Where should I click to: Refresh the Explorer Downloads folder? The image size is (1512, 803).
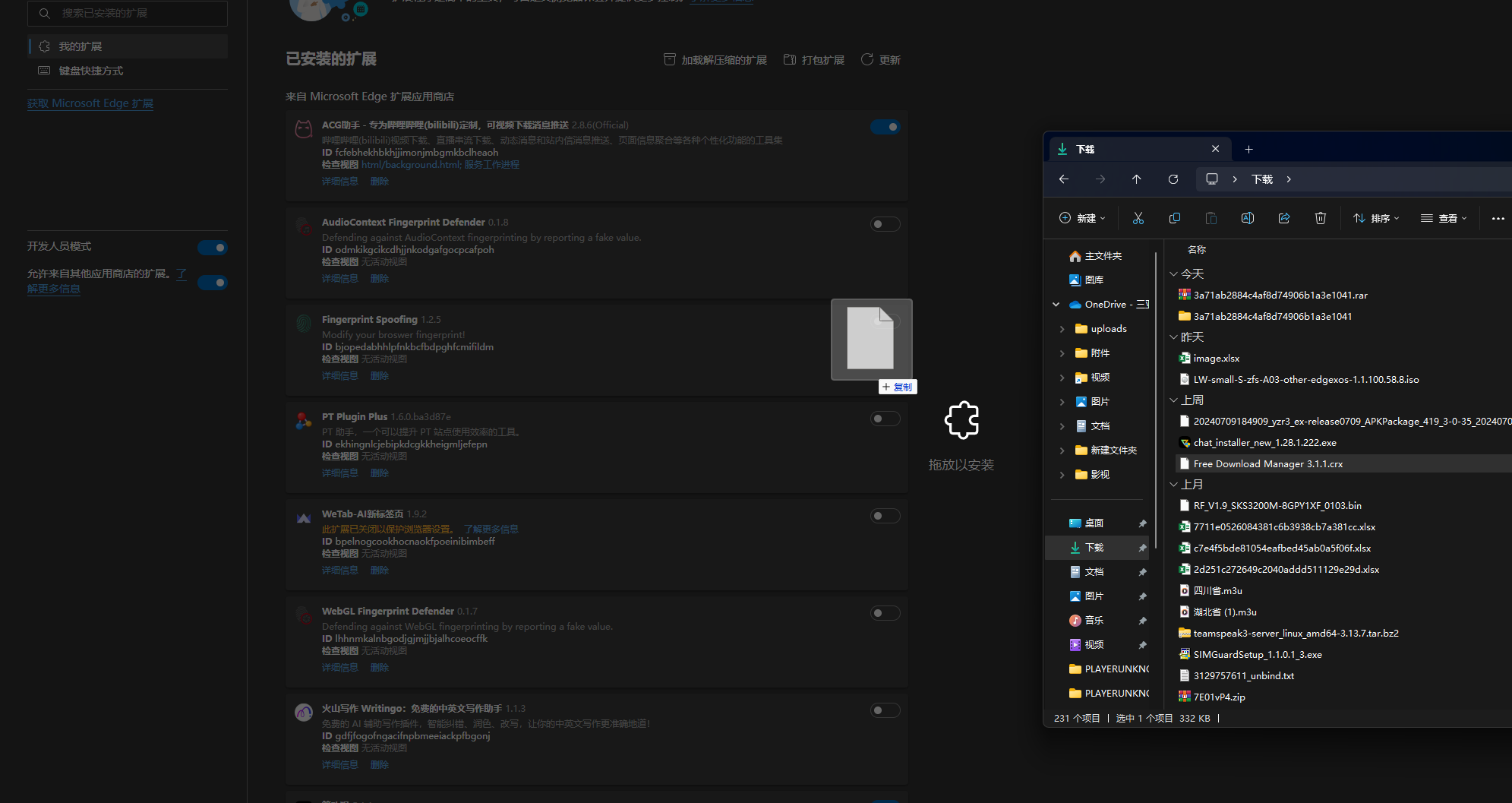(1173, 179)
